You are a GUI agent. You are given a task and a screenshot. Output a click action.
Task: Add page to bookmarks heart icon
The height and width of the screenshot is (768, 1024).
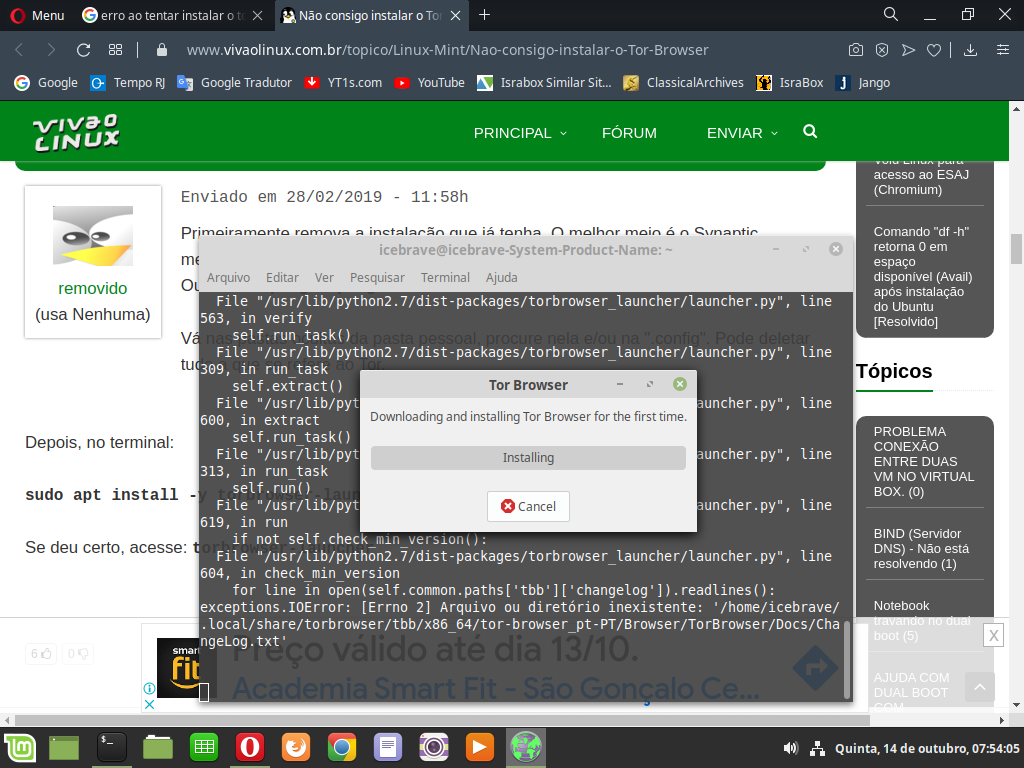click(x=934, y=50)
